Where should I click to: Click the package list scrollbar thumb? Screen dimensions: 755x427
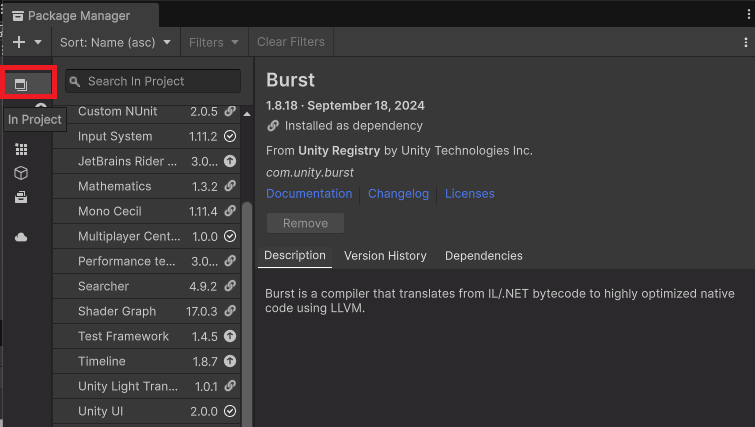247,314
